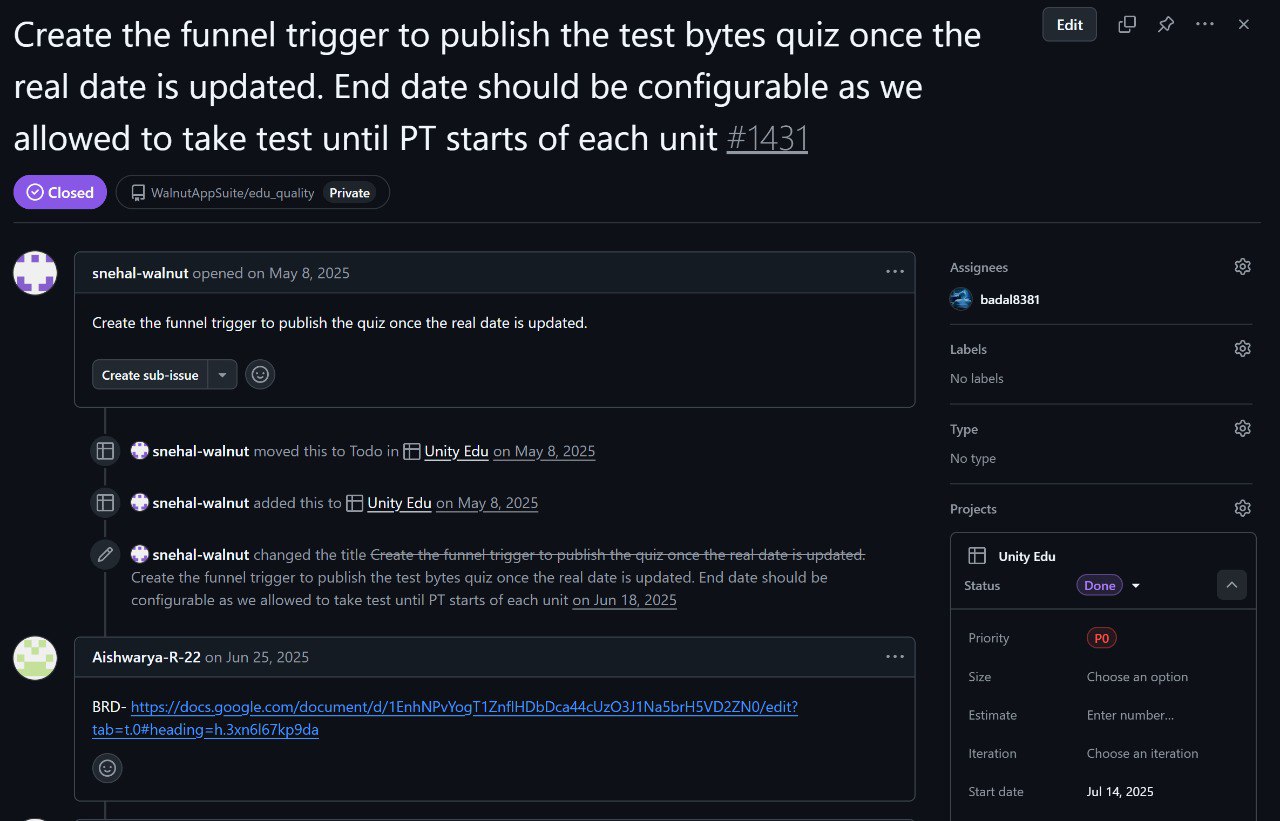Select the P0 priority chip
Image resolution: width=1280 pixels, height=821 pixels.
[x=1101, y=637]
